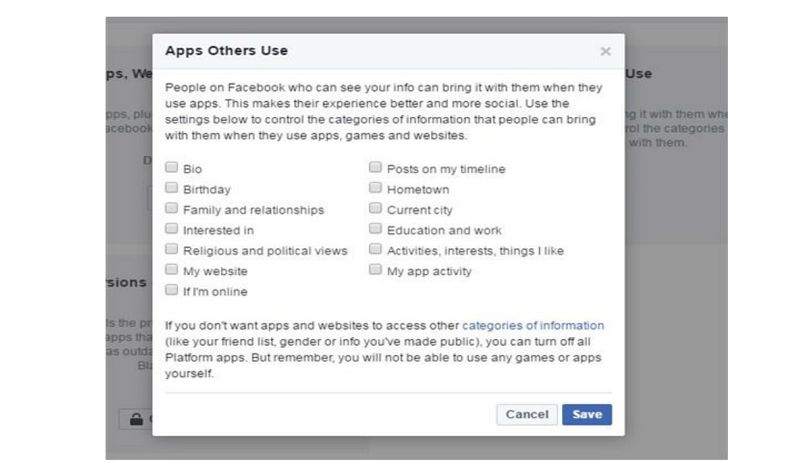Click the lock icon behind the dialog
808x473 pixels.
(137, 419)
